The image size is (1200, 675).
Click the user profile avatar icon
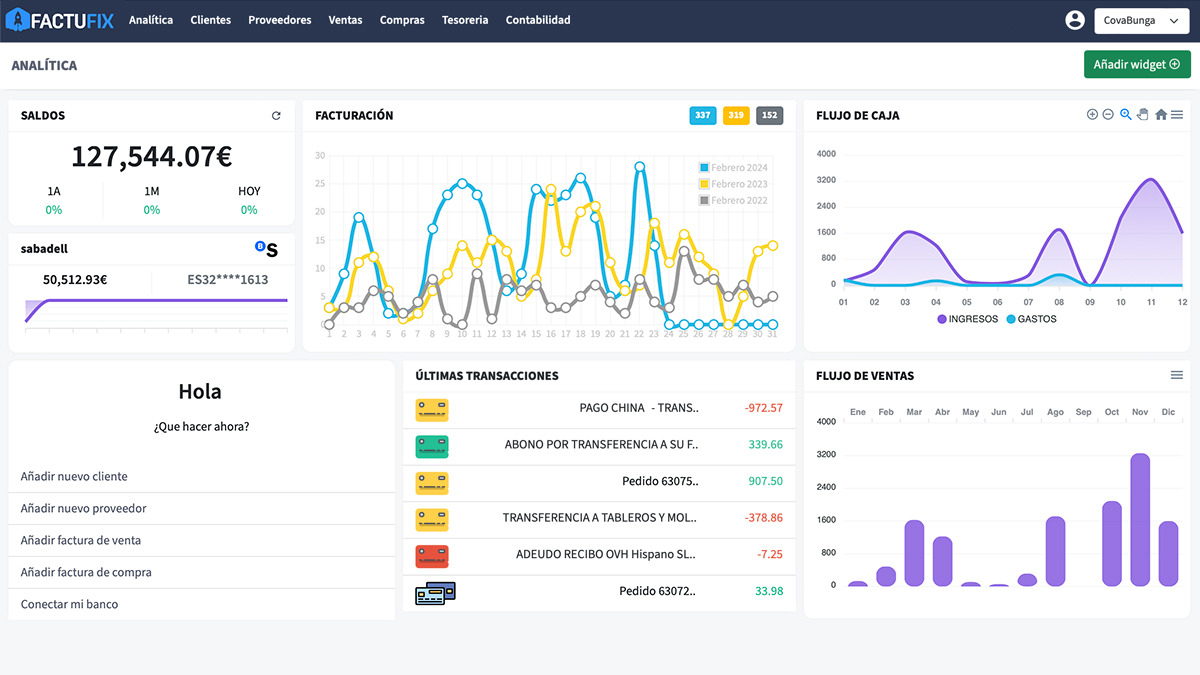(x=1075, y=20)
